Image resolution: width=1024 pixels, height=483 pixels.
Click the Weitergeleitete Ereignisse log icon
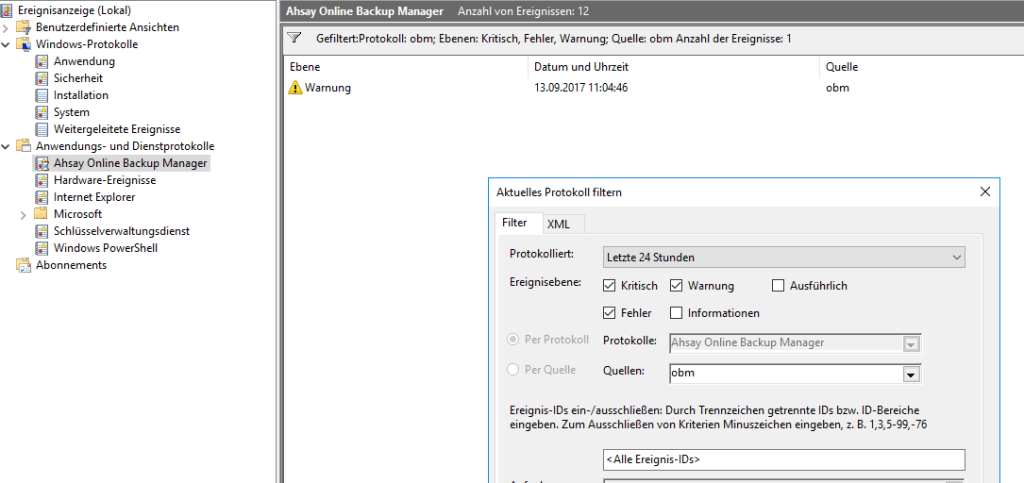pyautogui.click(x=42, y=129)
